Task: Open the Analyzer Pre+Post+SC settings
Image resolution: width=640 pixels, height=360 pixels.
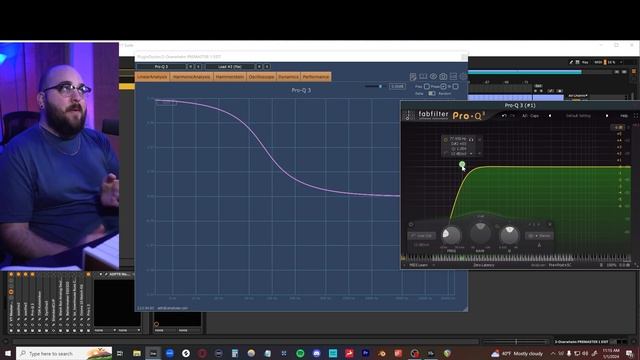Action: tap(560, 265)
